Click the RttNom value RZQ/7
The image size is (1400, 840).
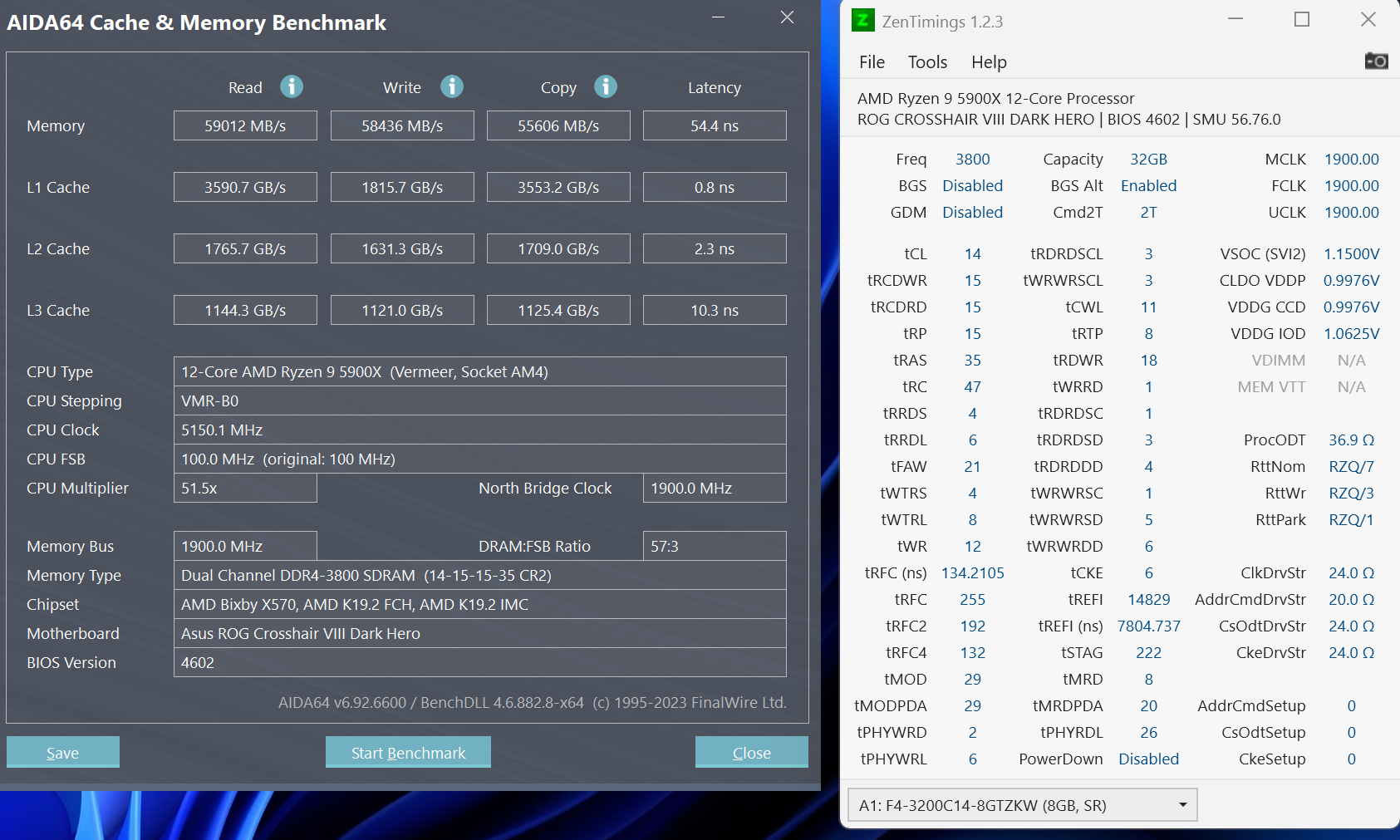click(1351, 466)
